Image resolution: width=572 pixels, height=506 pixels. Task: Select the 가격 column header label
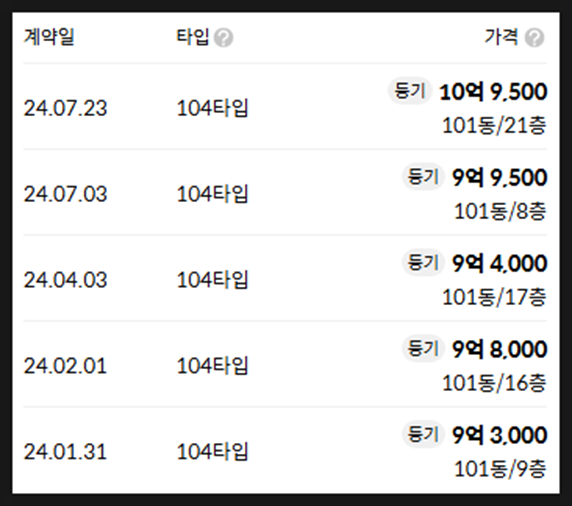(x=502, y=37)
